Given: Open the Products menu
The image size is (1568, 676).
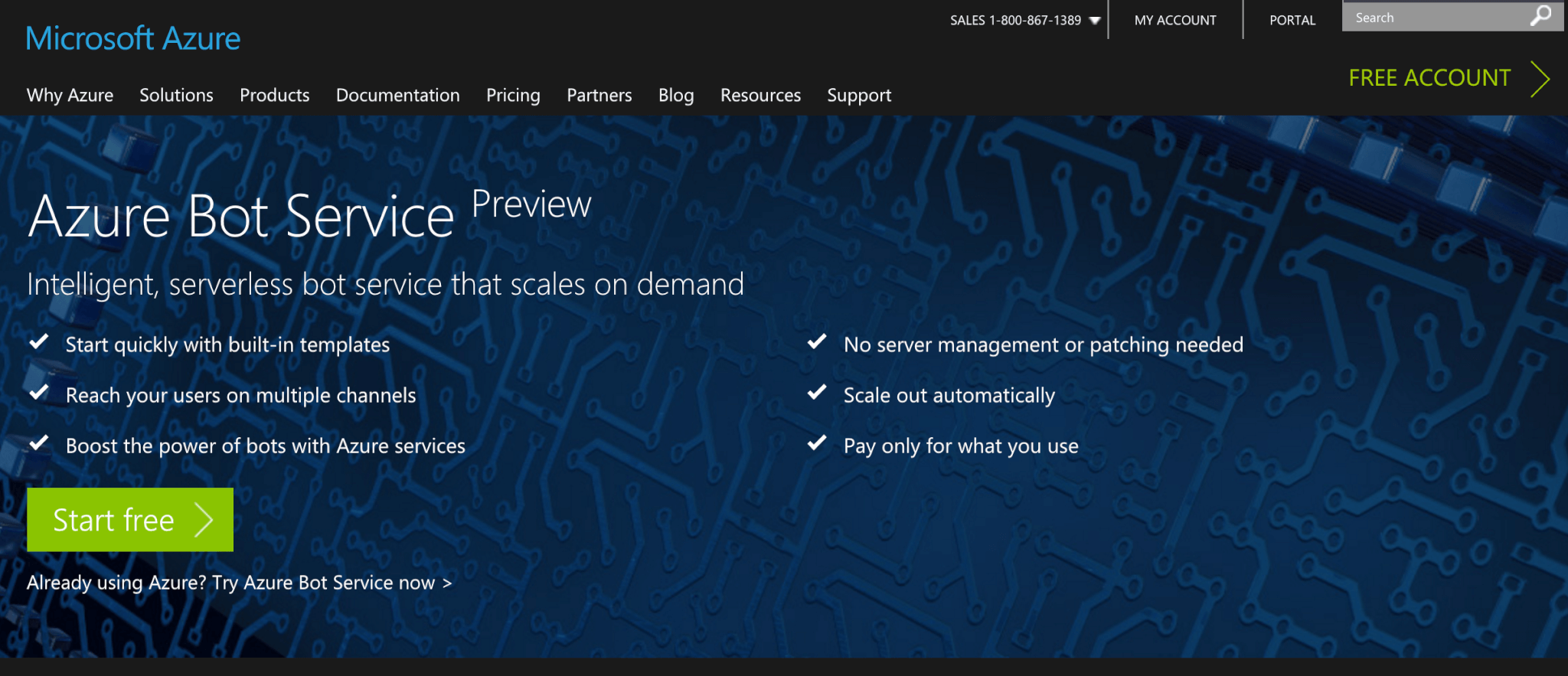Looking at the screenshot, I should pos(275,95).
